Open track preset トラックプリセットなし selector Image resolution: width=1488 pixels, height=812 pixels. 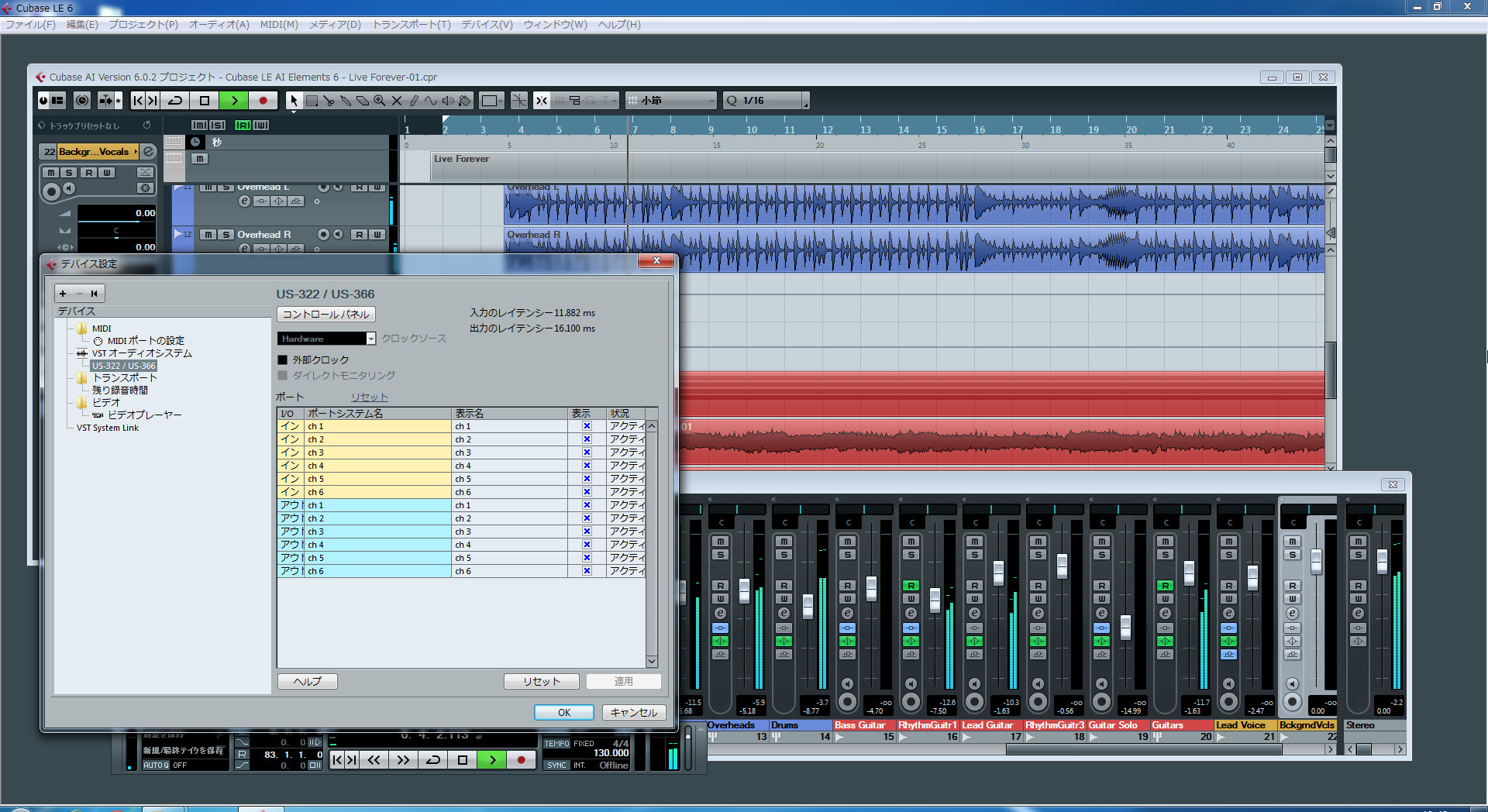85,126
